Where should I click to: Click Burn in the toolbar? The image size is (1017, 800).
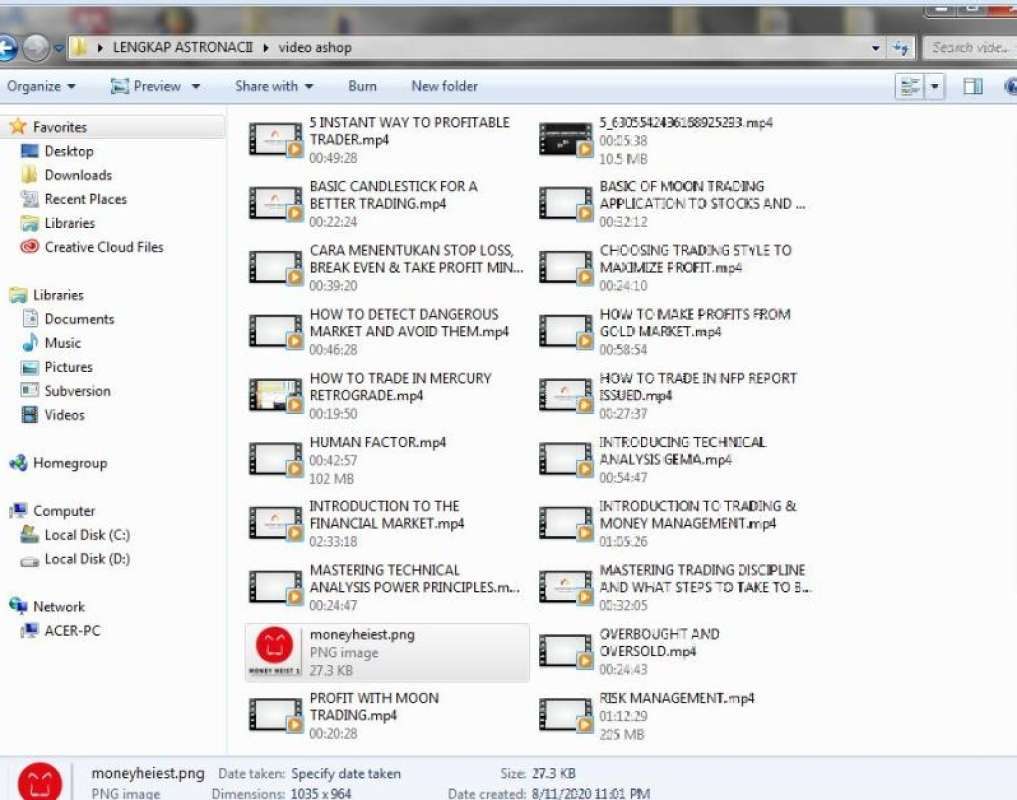click(362, 86)
